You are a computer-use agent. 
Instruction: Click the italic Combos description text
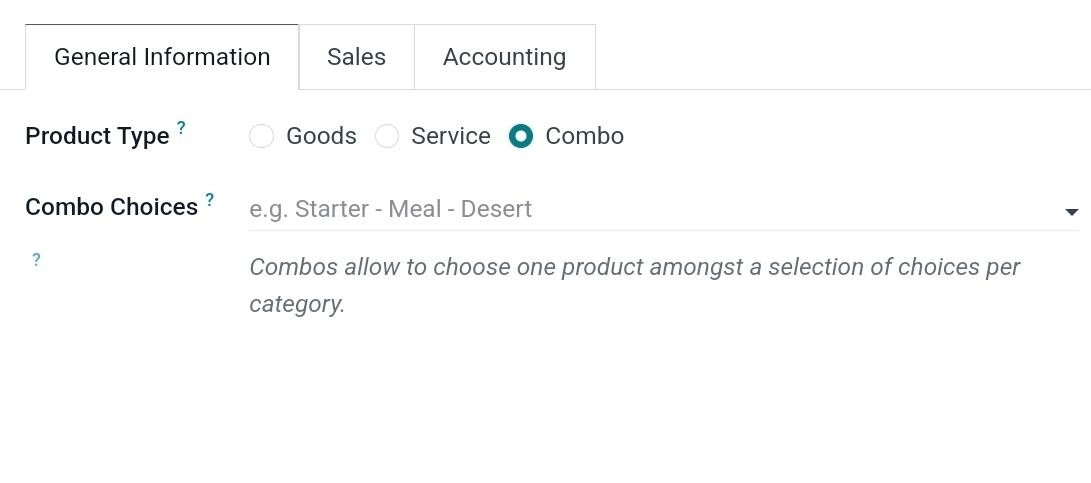tap(634, 267)
